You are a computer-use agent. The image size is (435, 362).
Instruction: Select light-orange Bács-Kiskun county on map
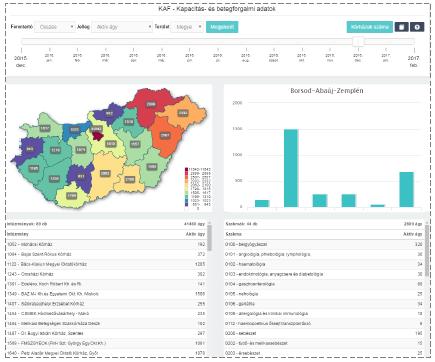(x=105, y=173)
